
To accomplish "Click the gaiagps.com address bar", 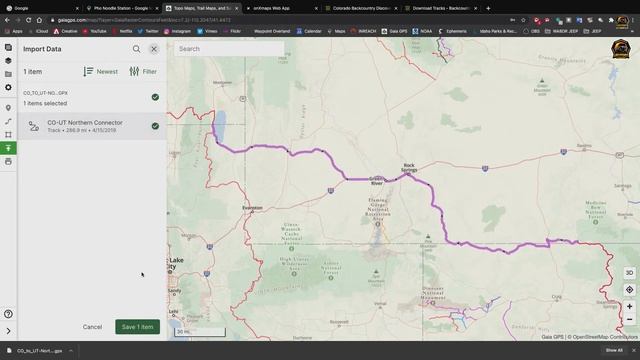I will pos(278,20).
